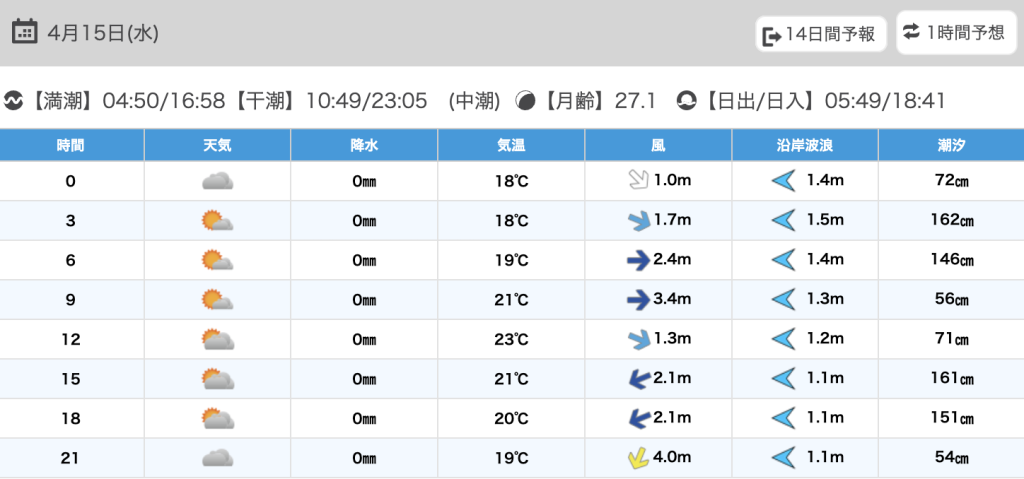The height and width of the screenshot is (479, 1024).
Task: Click the tide wave icon before 満潮
Action: 13,101
